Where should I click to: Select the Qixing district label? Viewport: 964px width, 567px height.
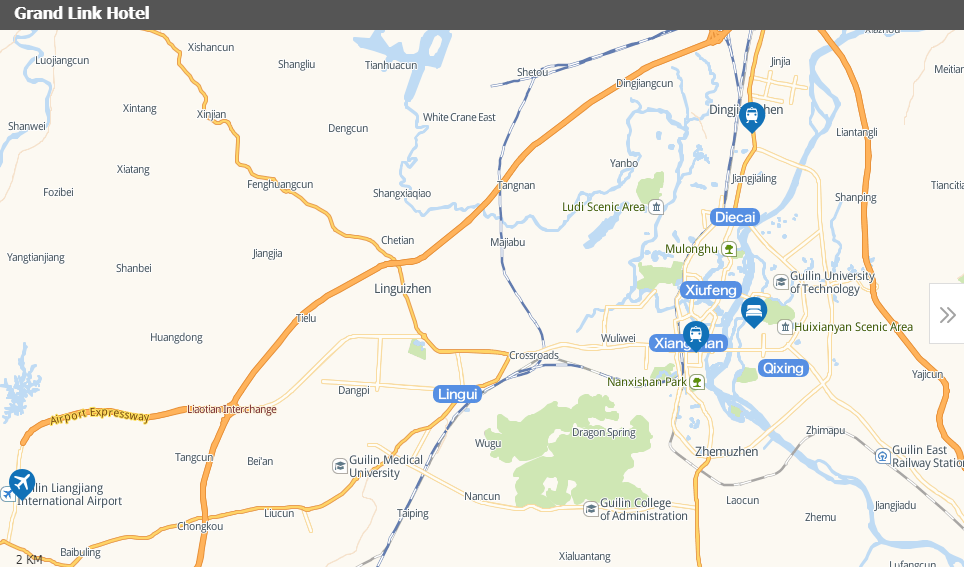click(783, 368)
